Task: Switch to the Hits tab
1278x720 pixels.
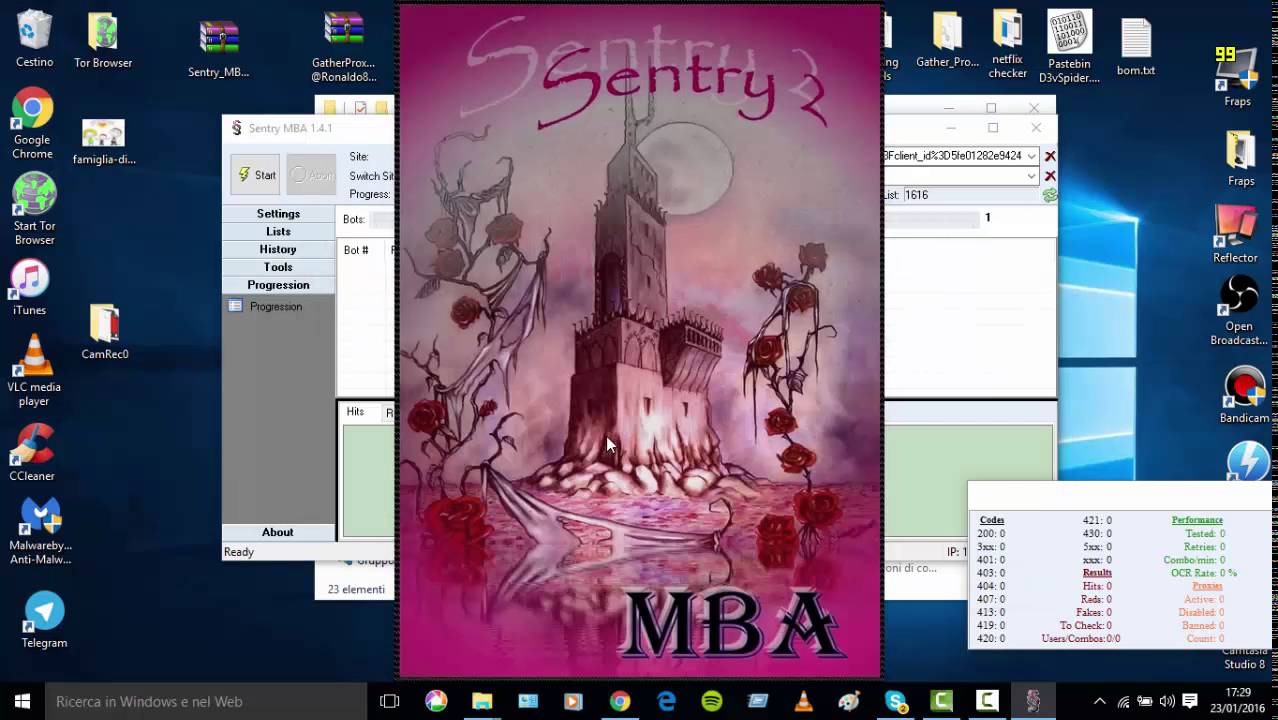Action: click(x=355, y=412)
